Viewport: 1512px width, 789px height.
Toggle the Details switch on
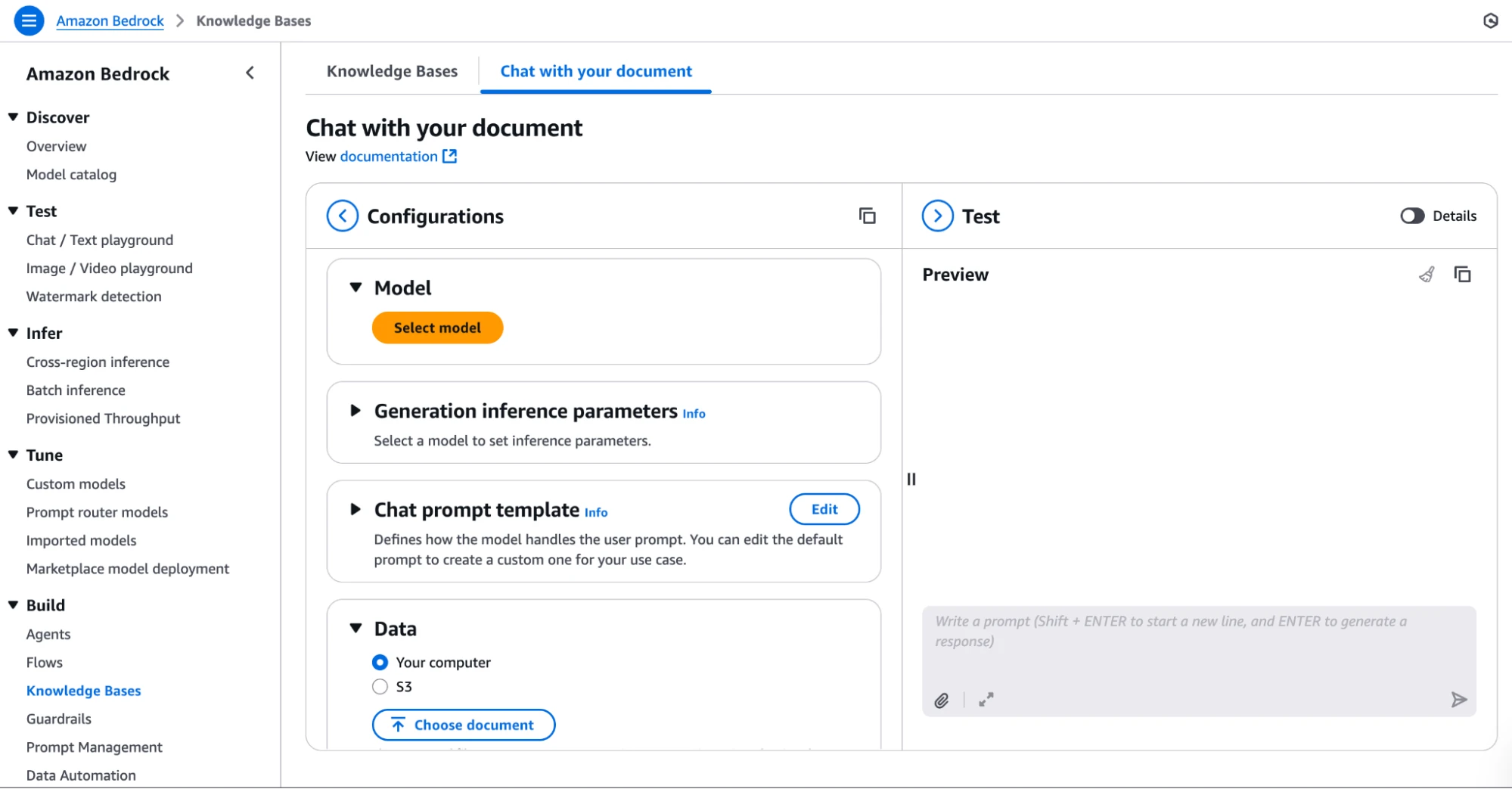1412,216
